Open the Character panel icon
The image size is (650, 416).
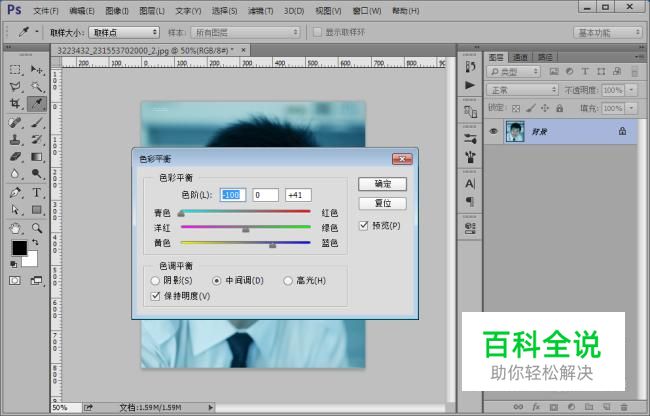[x=470, y=184]
